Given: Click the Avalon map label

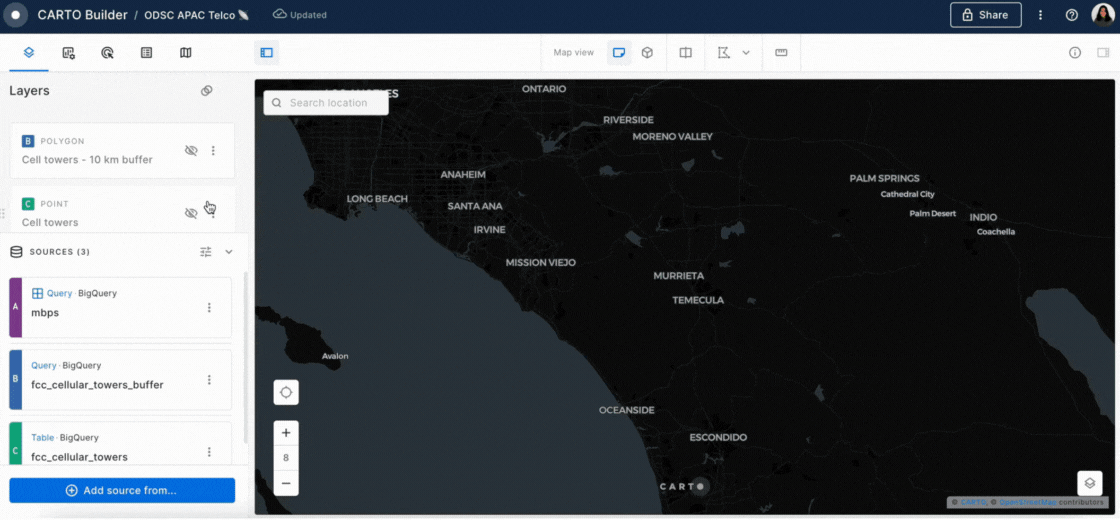Looking at the screenshot, I should tap(335, 356).
